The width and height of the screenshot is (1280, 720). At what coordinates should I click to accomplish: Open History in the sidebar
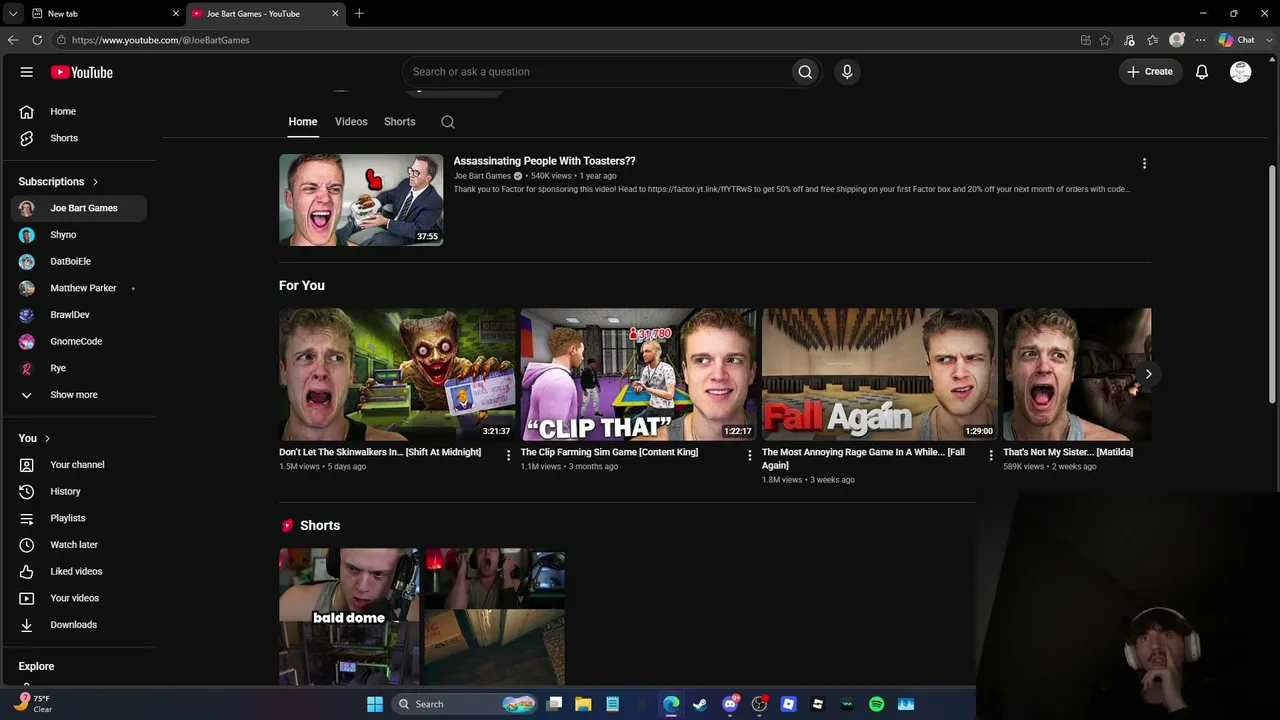pyautogui.click(x=78, y=491)
